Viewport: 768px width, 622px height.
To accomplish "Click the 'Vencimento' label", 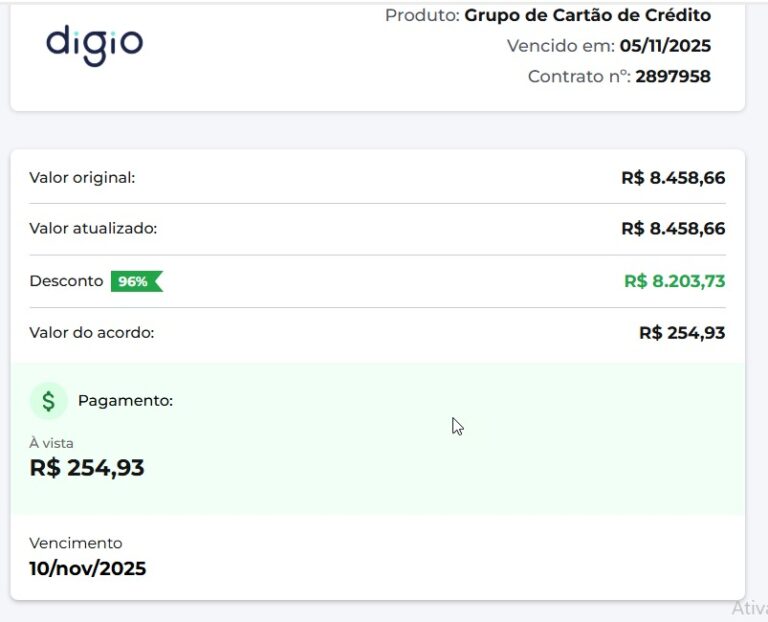I will (x=76, y=543).
